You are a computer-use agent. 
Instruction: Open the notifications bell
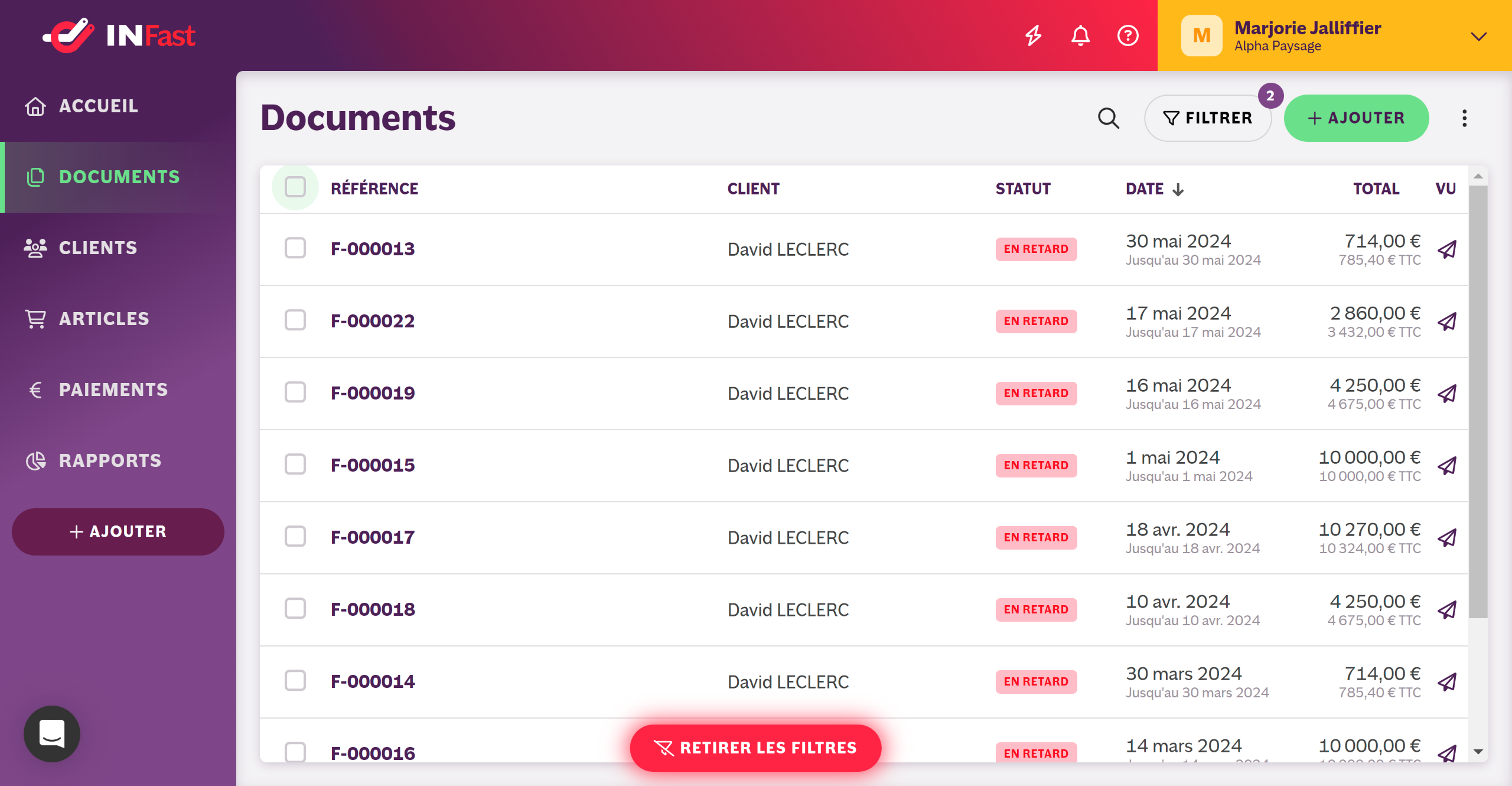[1080, 35]
